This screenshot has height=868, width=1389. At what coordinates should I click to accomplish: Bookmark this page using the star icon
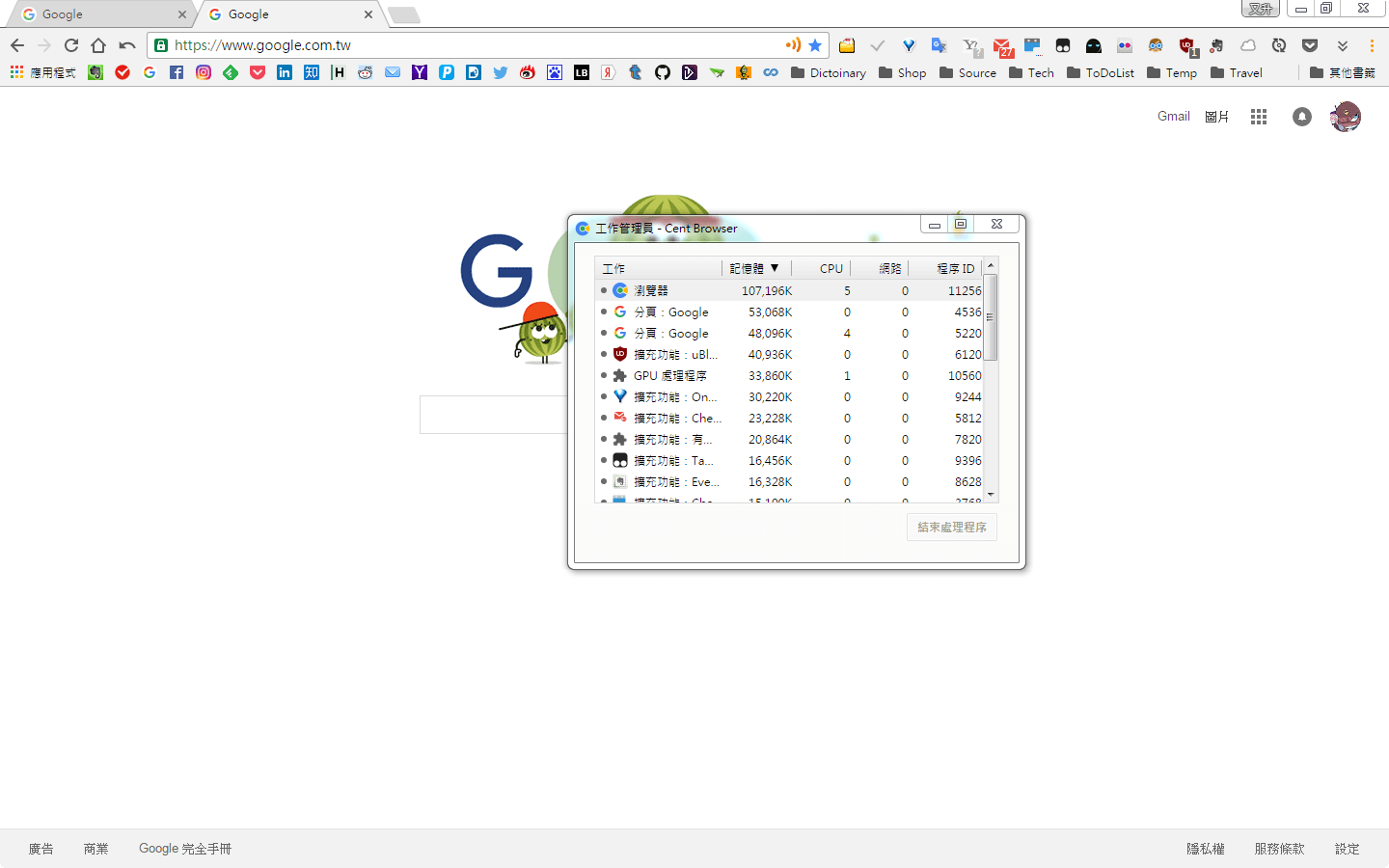click(x=815, y=44)
